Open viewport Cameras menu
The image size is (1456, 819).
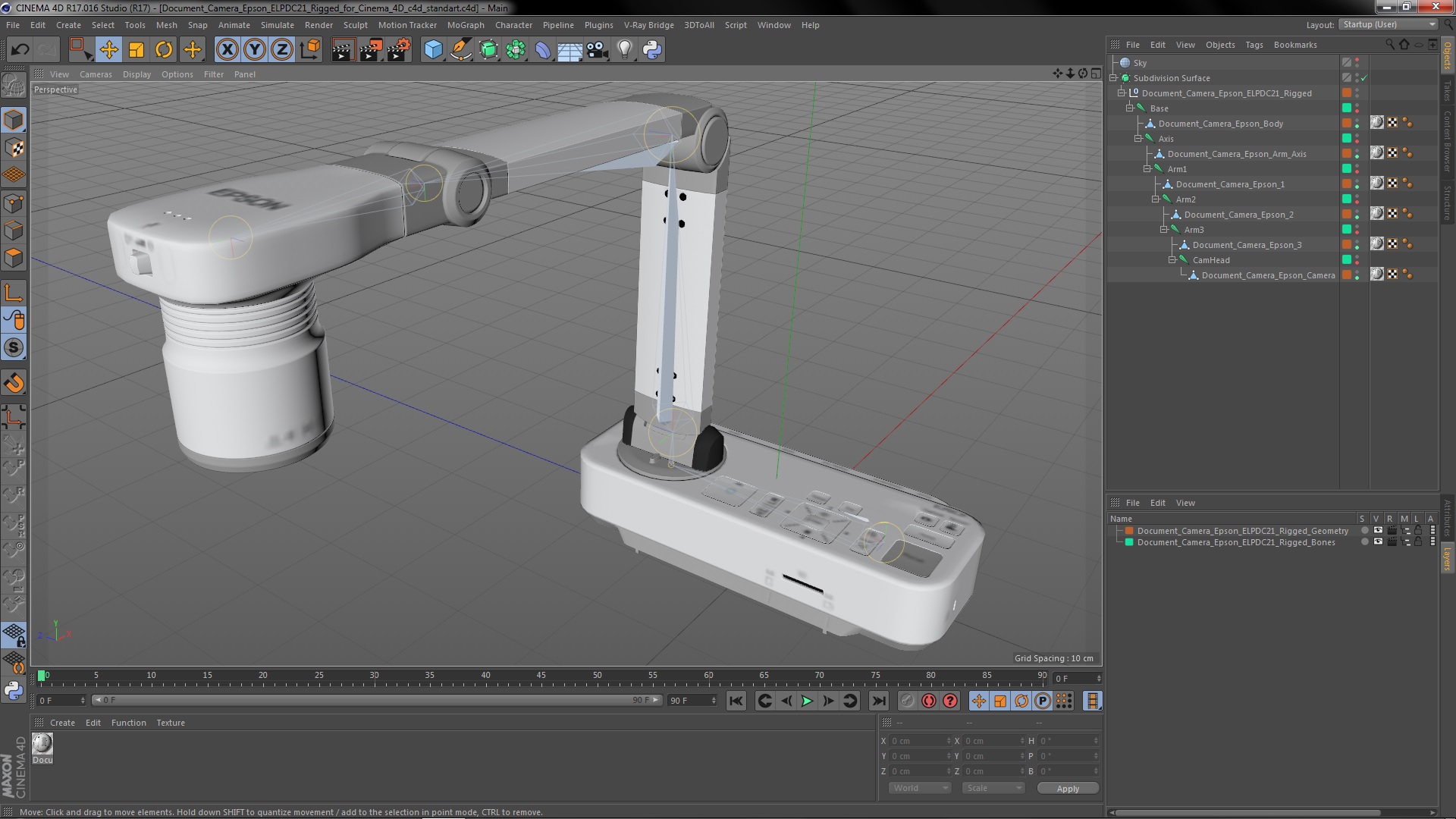96,74
